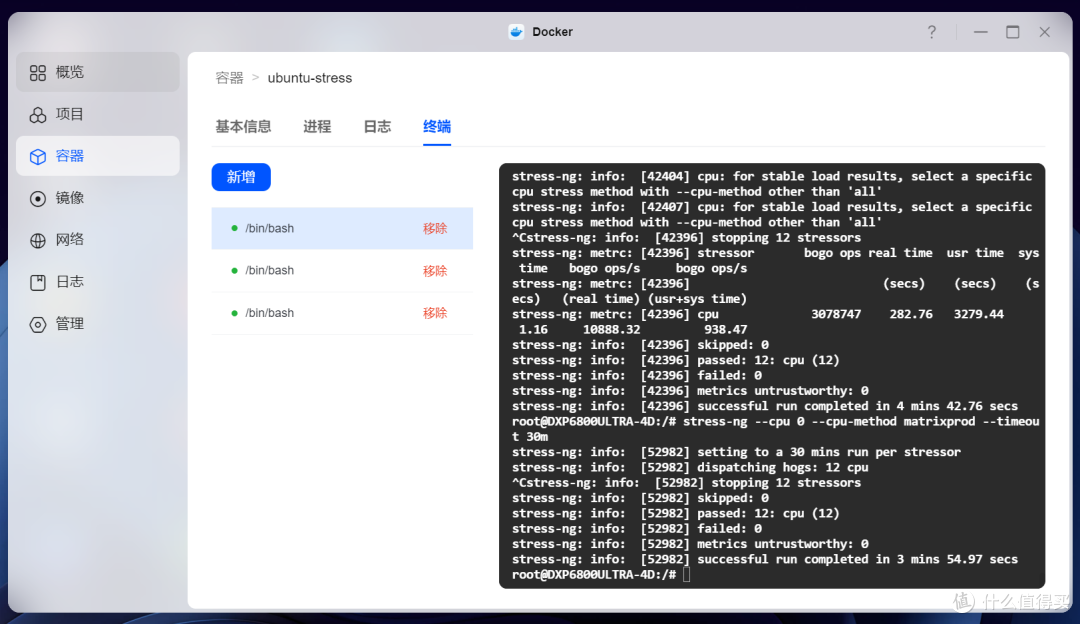Open the help question mark icon
This screenshot has height=624, width=1080.
click(931, 32)
